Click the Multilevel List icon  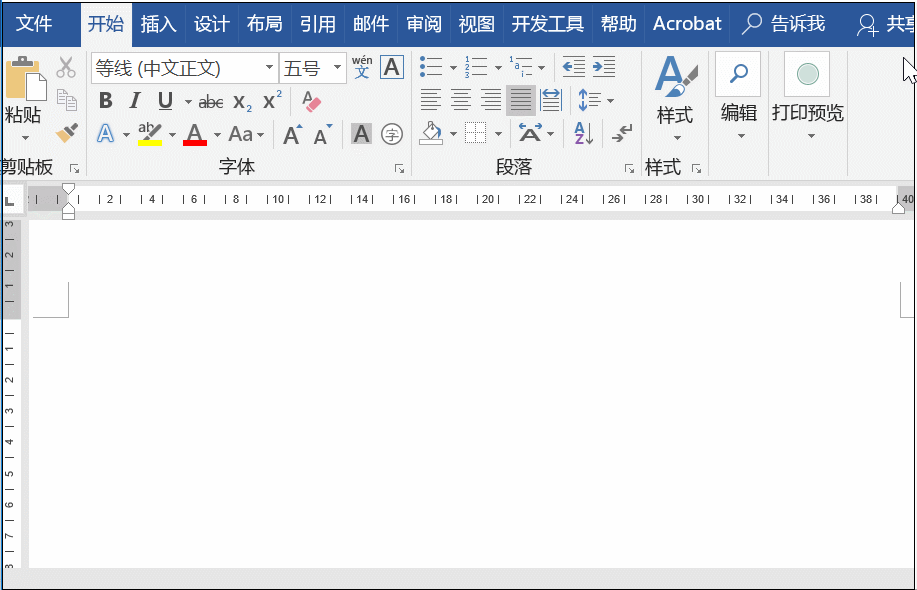pyautogui.click(x=520, y=67)
